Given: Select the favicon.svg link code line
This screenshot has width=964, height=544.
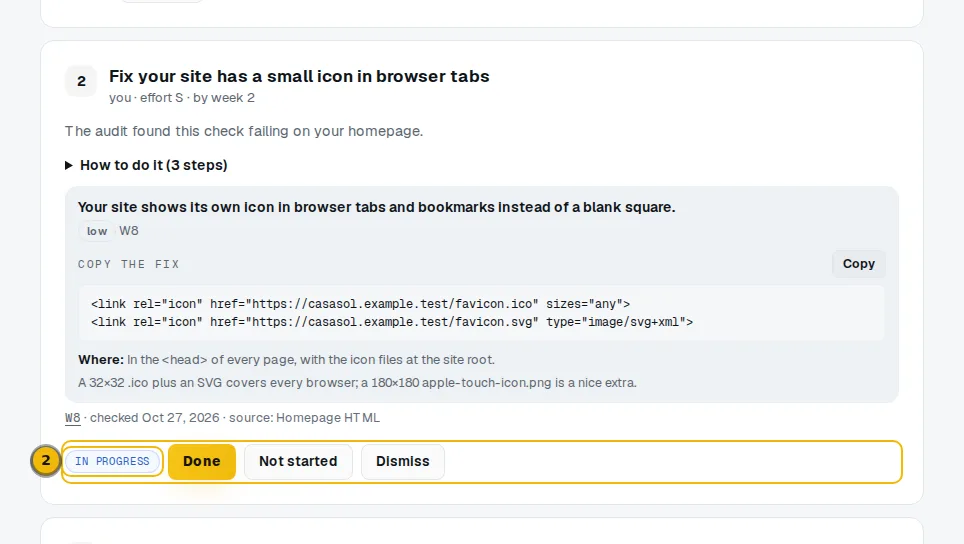Looking at the screenshot, I should tap(392, 322).
